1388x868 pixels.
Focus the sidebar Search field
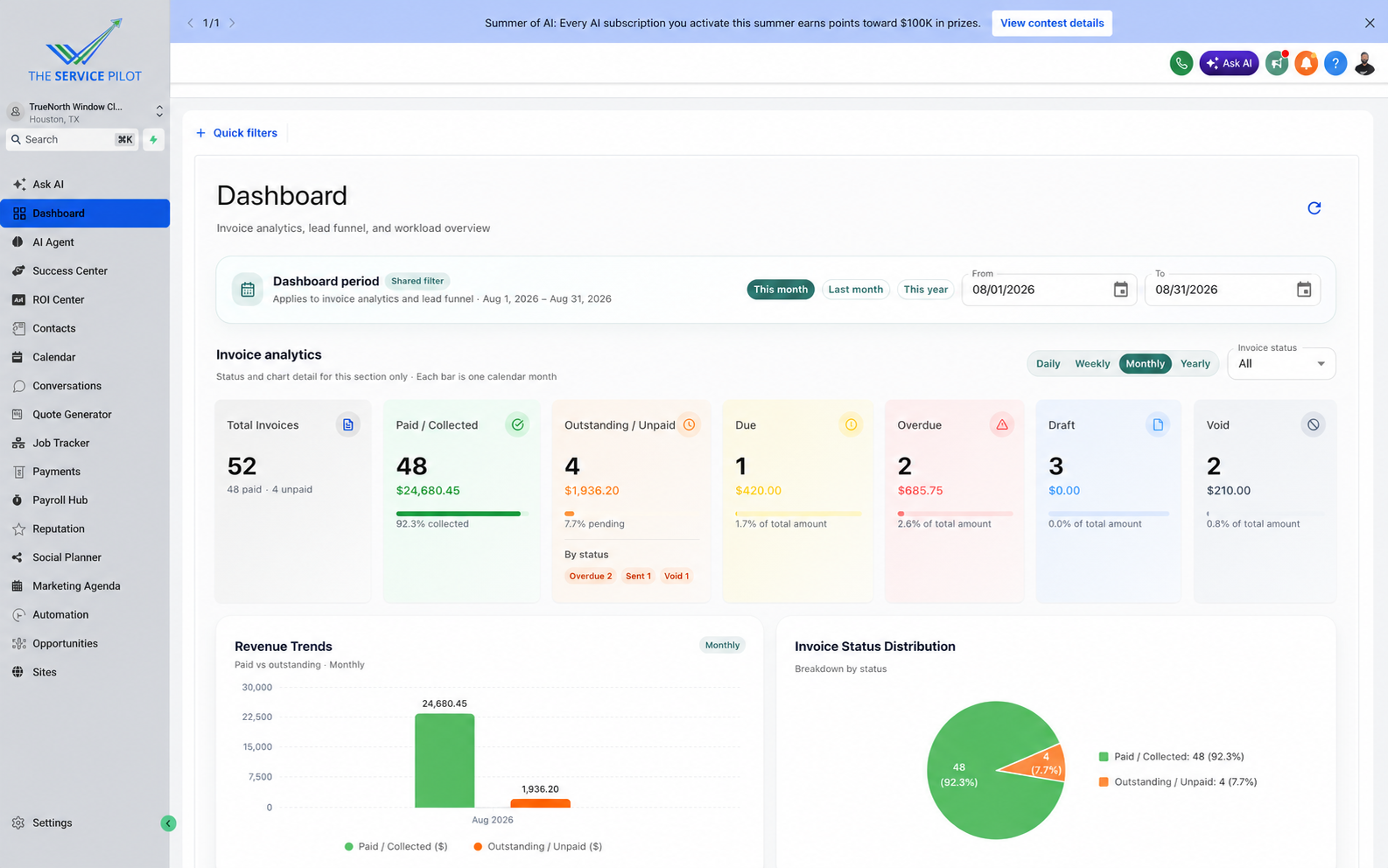[73, 139]
